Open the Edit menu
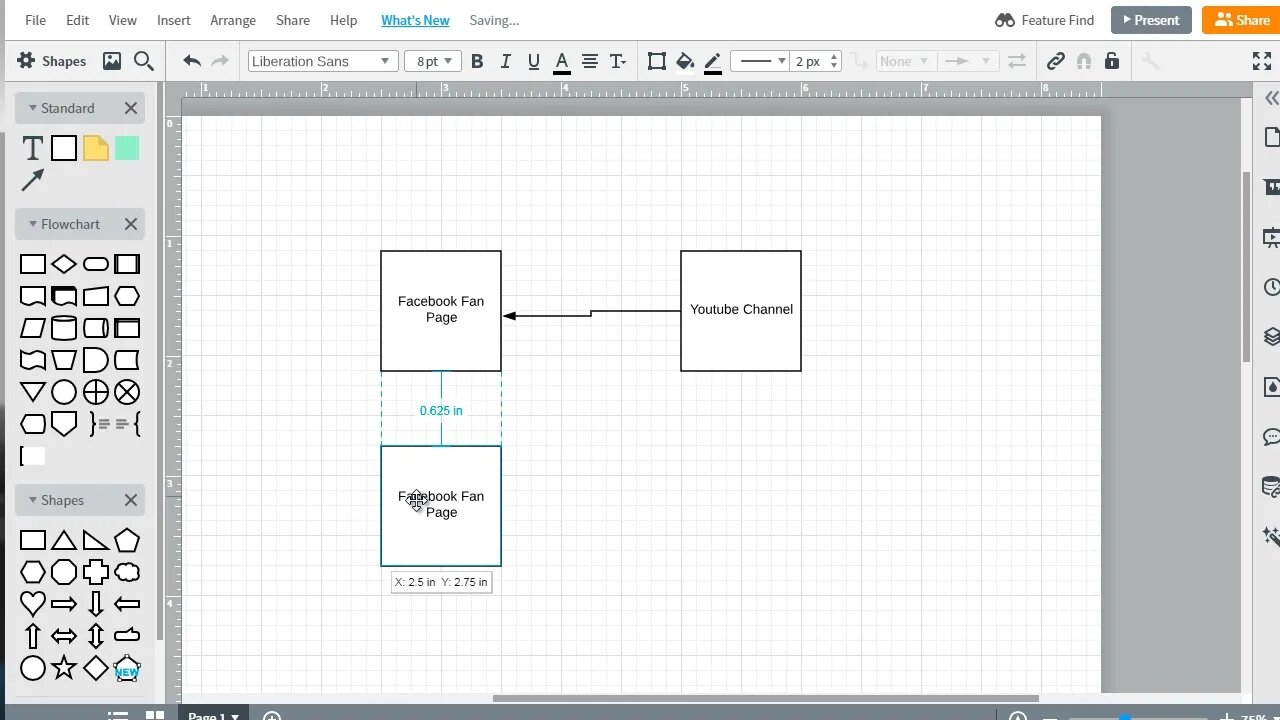1280x720 pixels. coord(77,20)
